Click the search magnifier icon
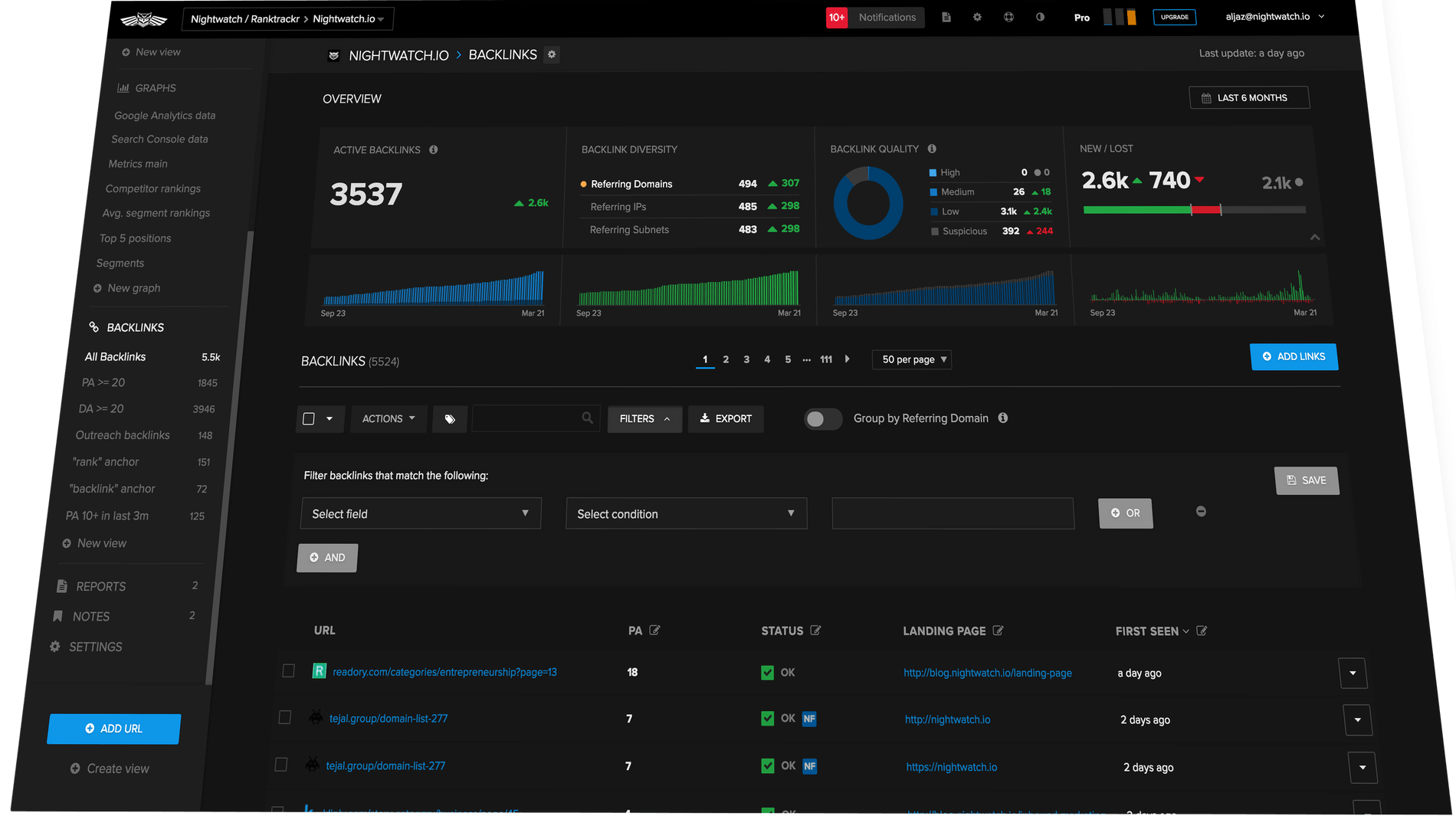This screenshot has height=816, width=1456. 587,418
